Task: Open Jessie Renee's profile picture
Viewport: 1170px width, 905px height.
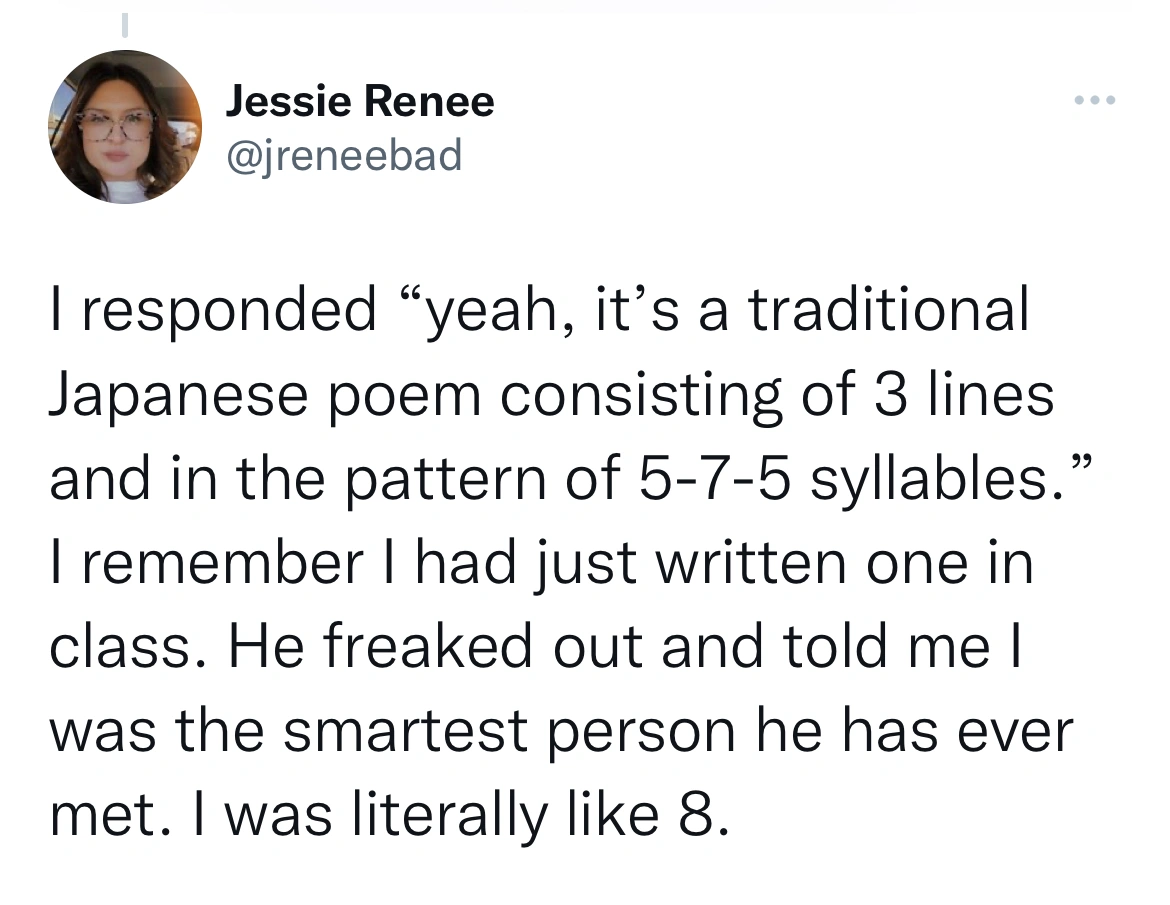Action: tap(125, 127)
